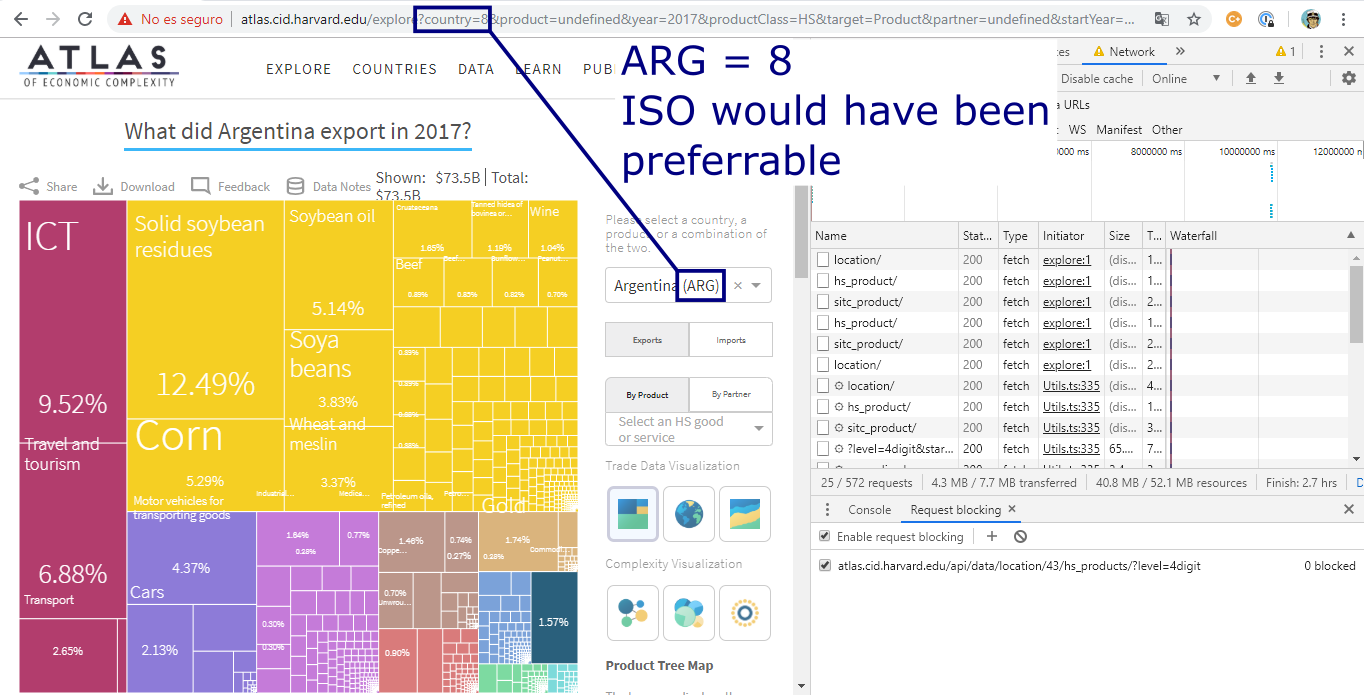Filter requests by Other type
Image resolution: width=1364 pixels, height=695 pixels.
click(1167, 129)
